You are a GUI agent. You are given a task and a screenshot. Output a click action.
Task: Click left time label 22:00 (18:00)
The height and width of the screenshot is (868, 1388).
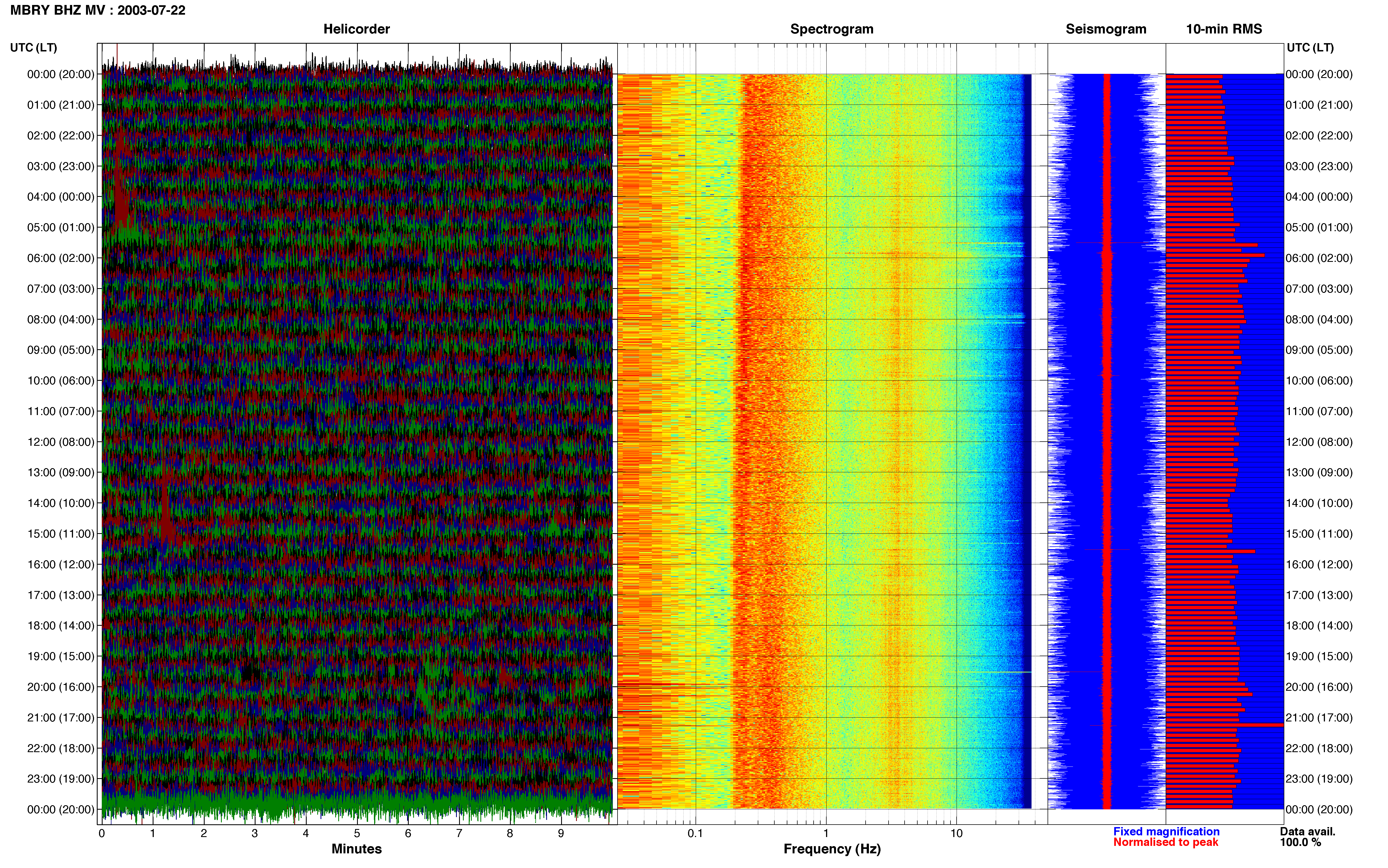pyautogui.click(x=61, y=749)
